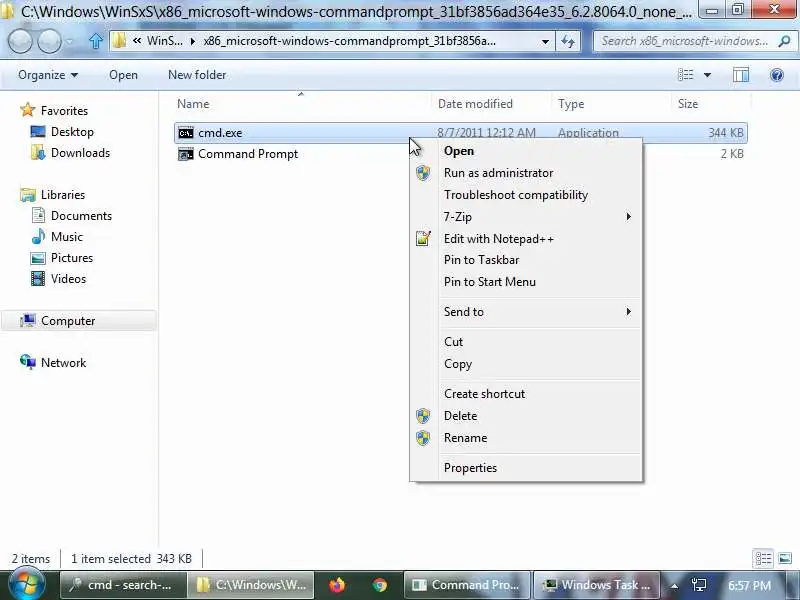The image size is (800, 600).
Task: Open the address bar history dropdown arrow
Action: pos(545,41)
